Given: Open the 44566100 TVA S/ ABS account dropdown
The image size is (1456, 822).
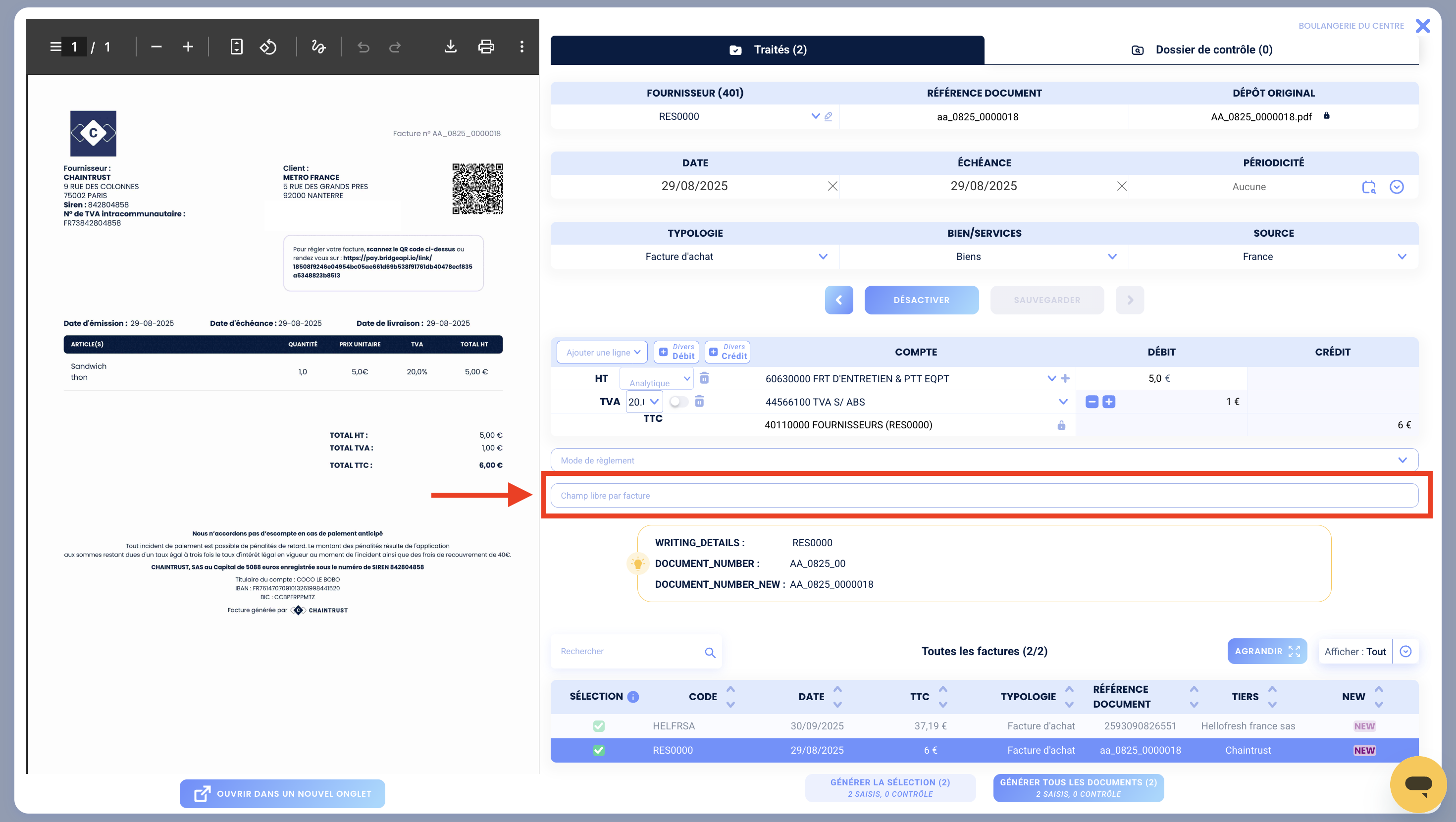Looking at the screenshot, I should (1063, 402).
